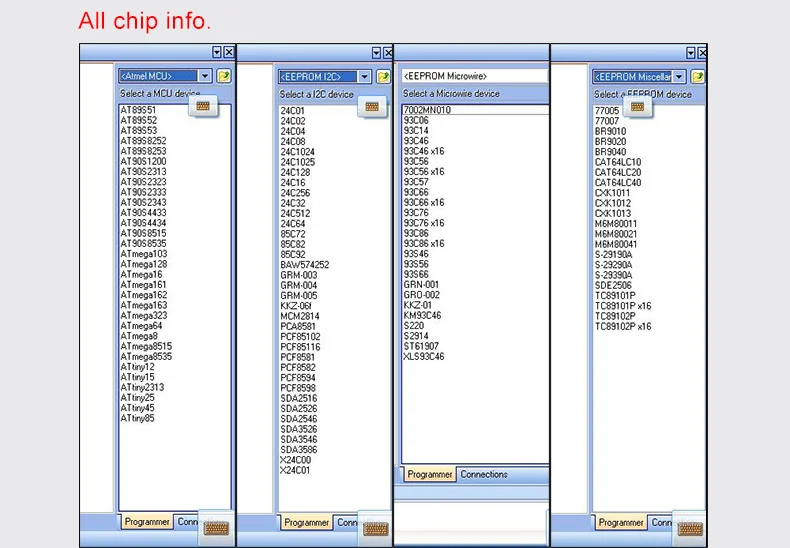Select AT89S8252 device

(143, 141)
